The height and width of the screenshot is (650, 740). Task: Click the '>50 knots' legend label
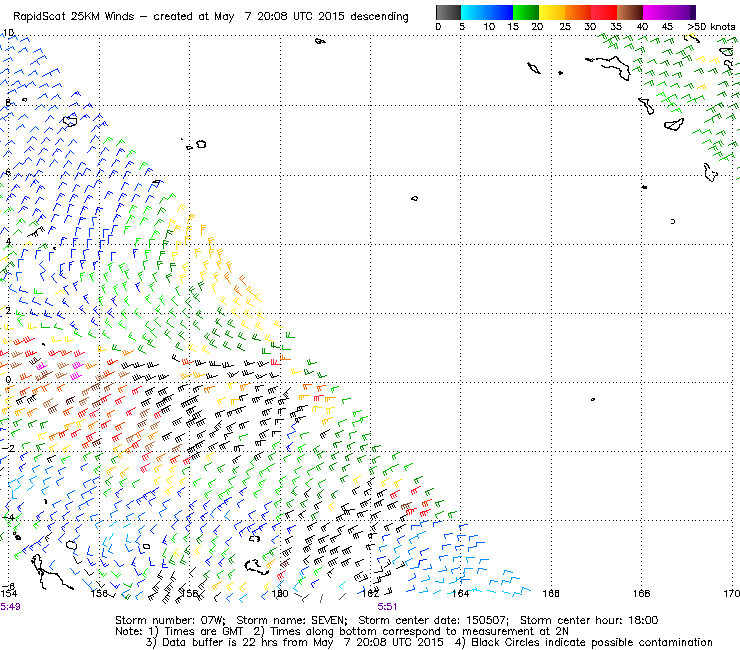pos(711,27)
